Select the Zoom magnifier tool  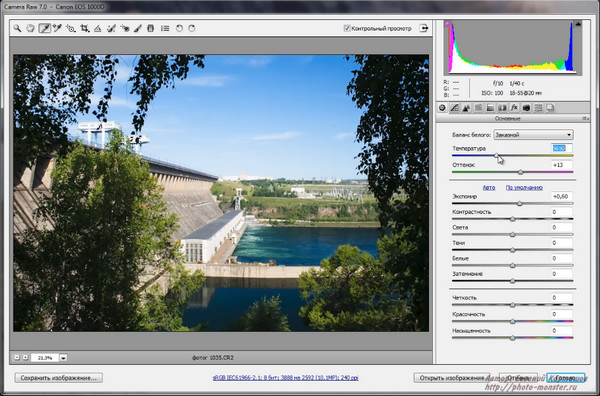(17, 28)
